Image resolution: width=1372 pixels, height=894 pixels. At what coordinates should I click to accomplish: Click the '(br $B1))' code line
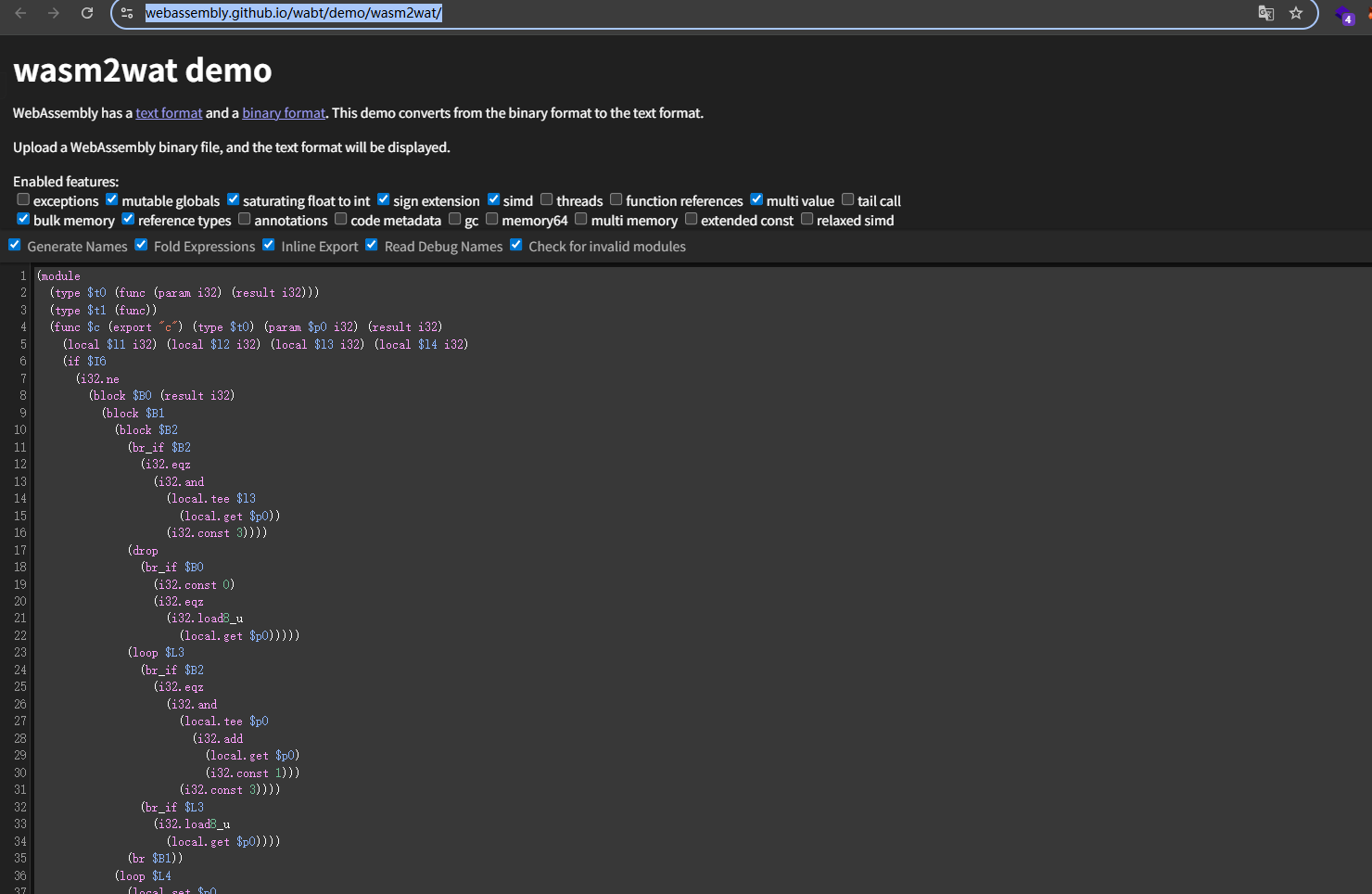[x=155, y=859]
